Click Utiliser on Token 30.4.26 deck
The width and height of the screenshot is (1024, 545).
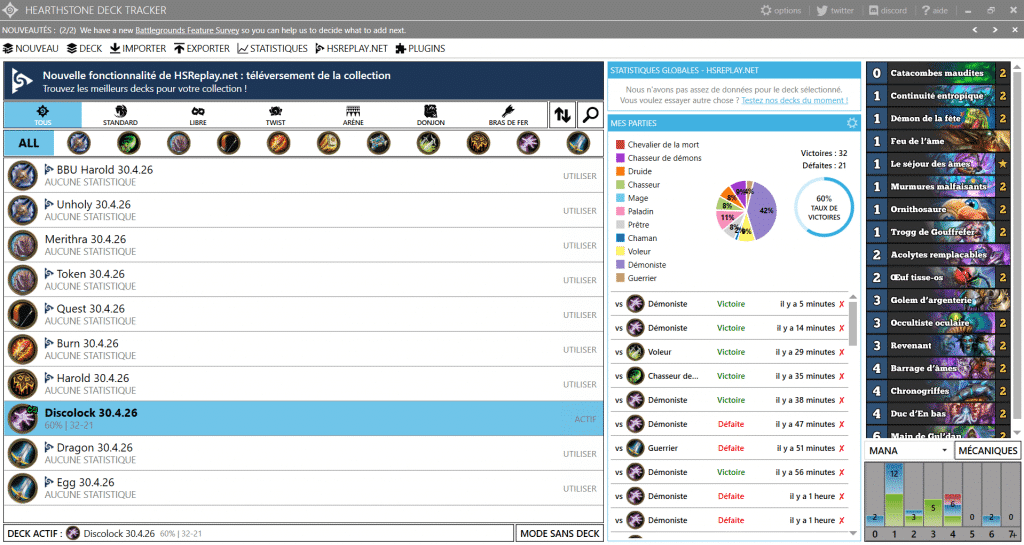tap(580, 280)
